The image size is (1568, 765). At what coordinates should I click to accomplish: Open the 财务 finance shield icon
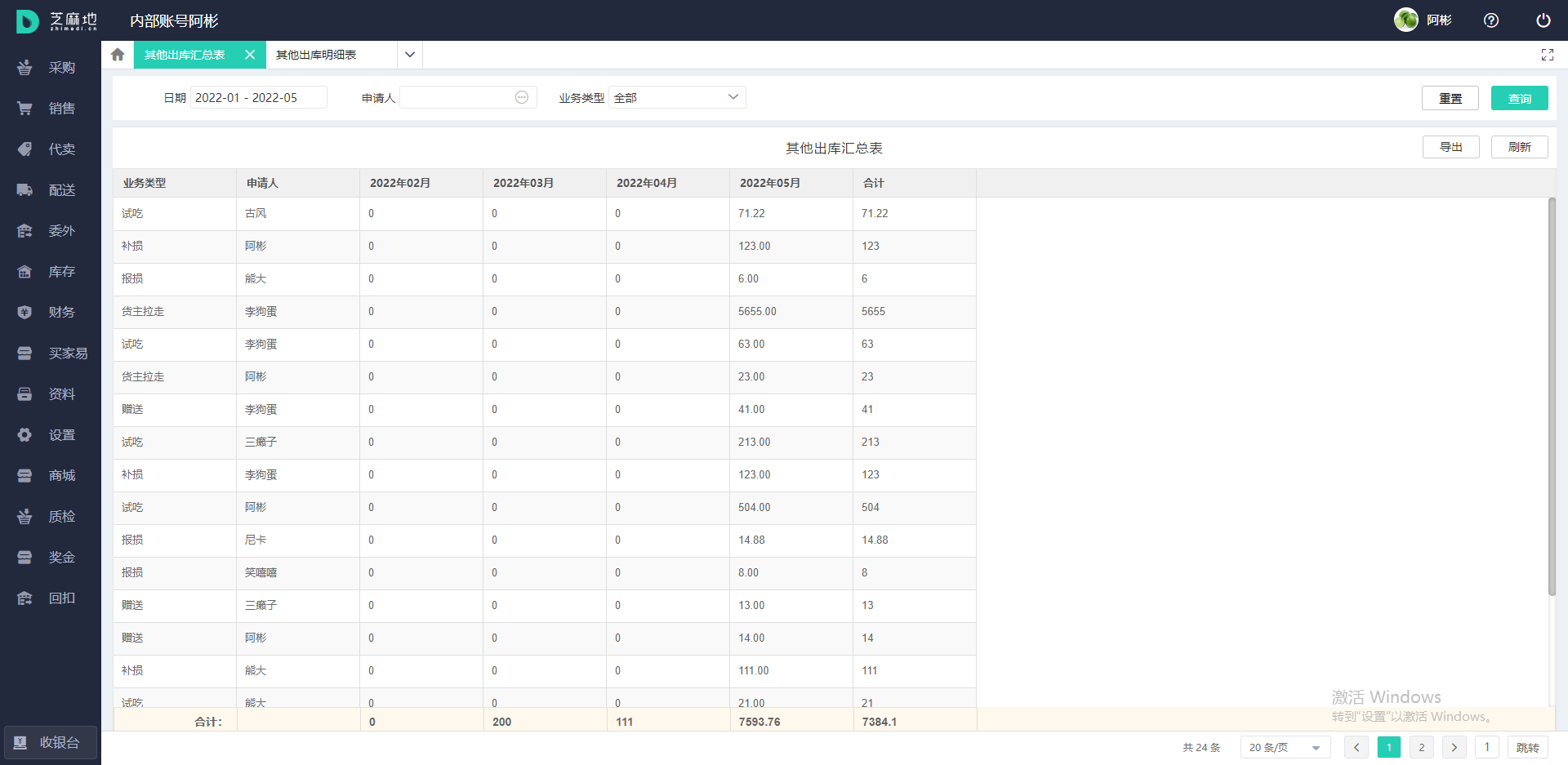pos(24,313)
